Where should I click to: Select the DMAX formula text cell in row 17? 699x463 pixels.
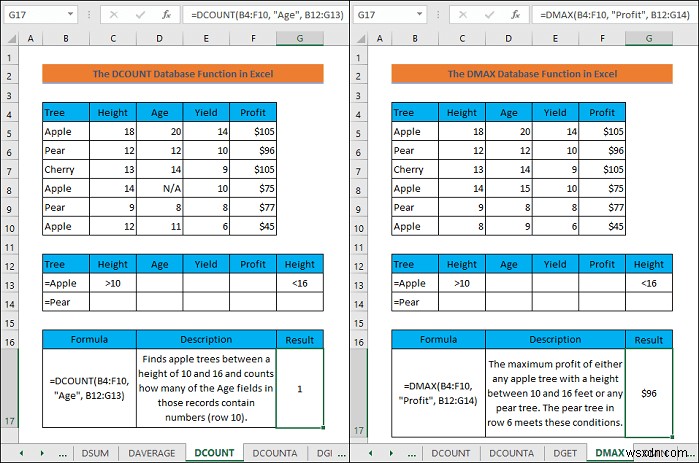point(439,393)
